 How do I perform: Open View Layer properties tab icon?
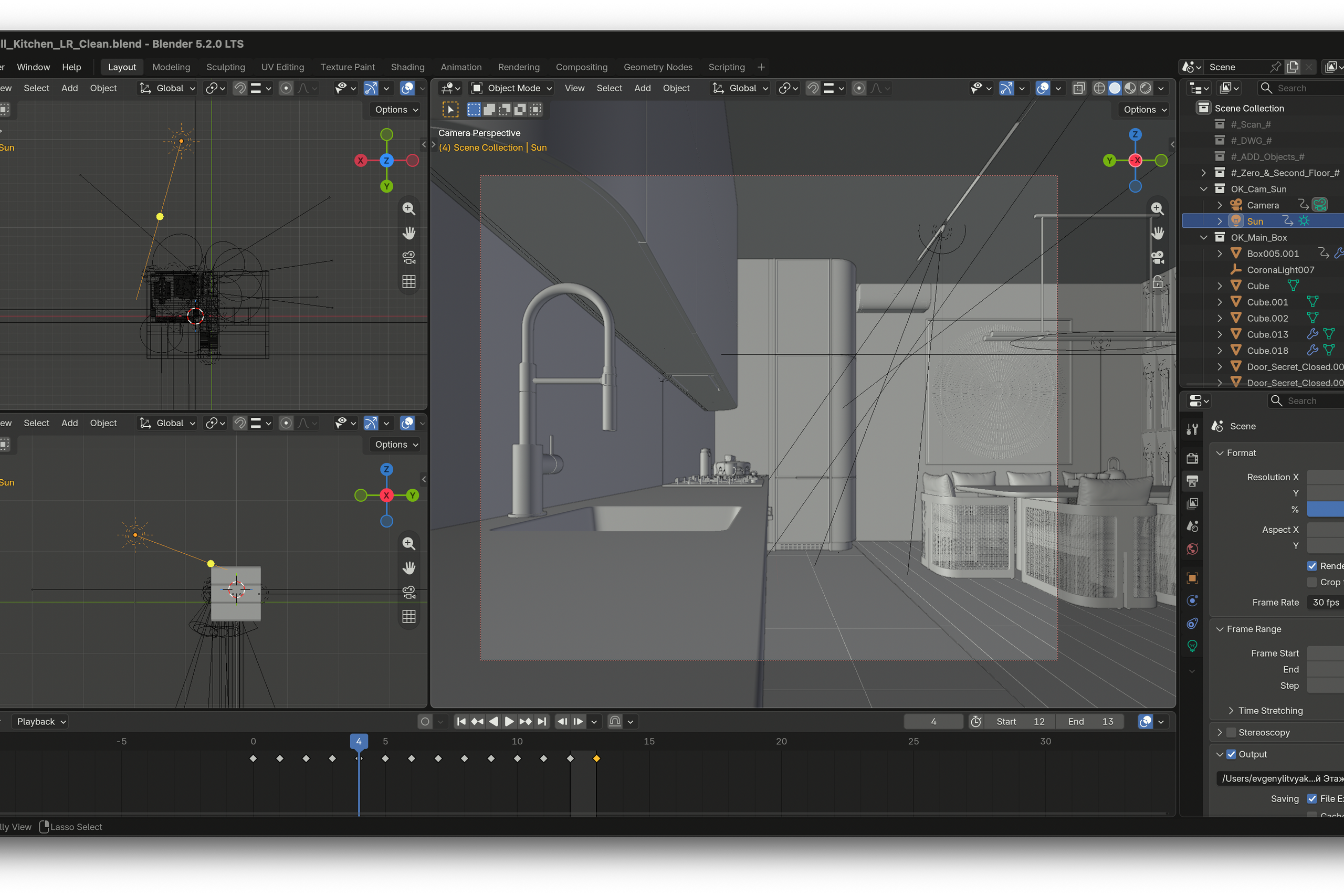1192,503
